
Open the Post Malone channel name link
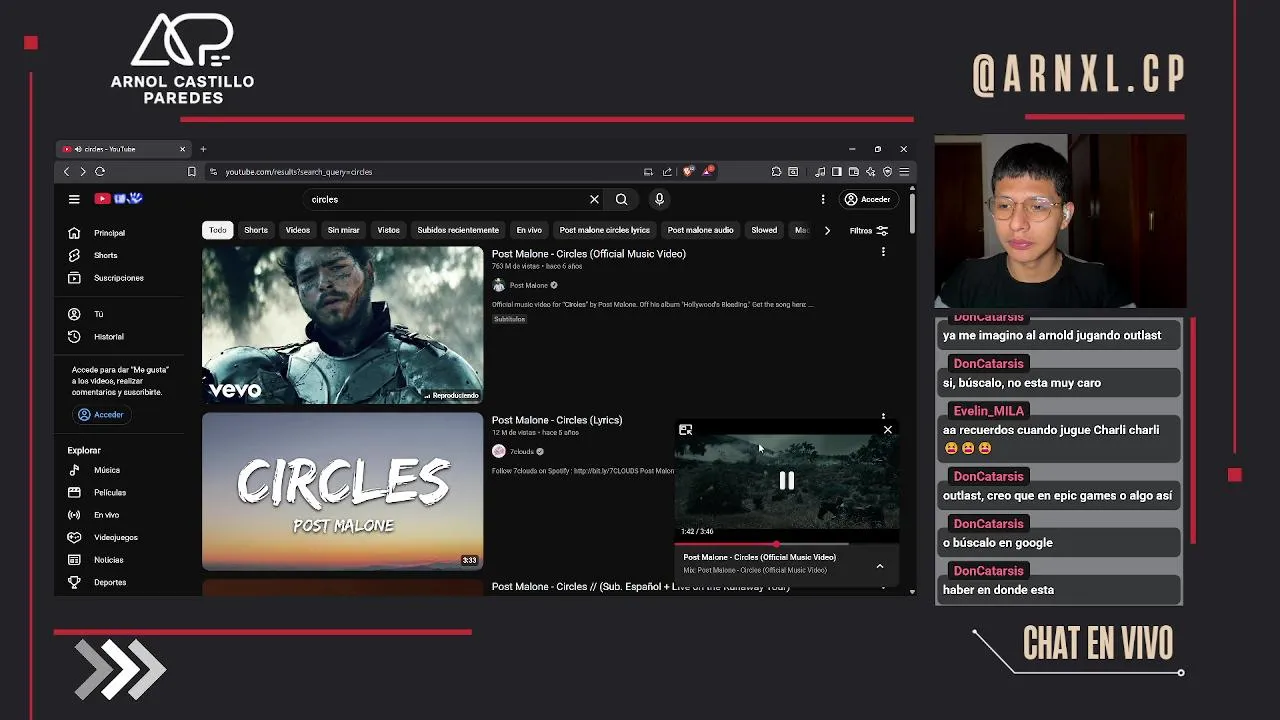tap(529, 286)
